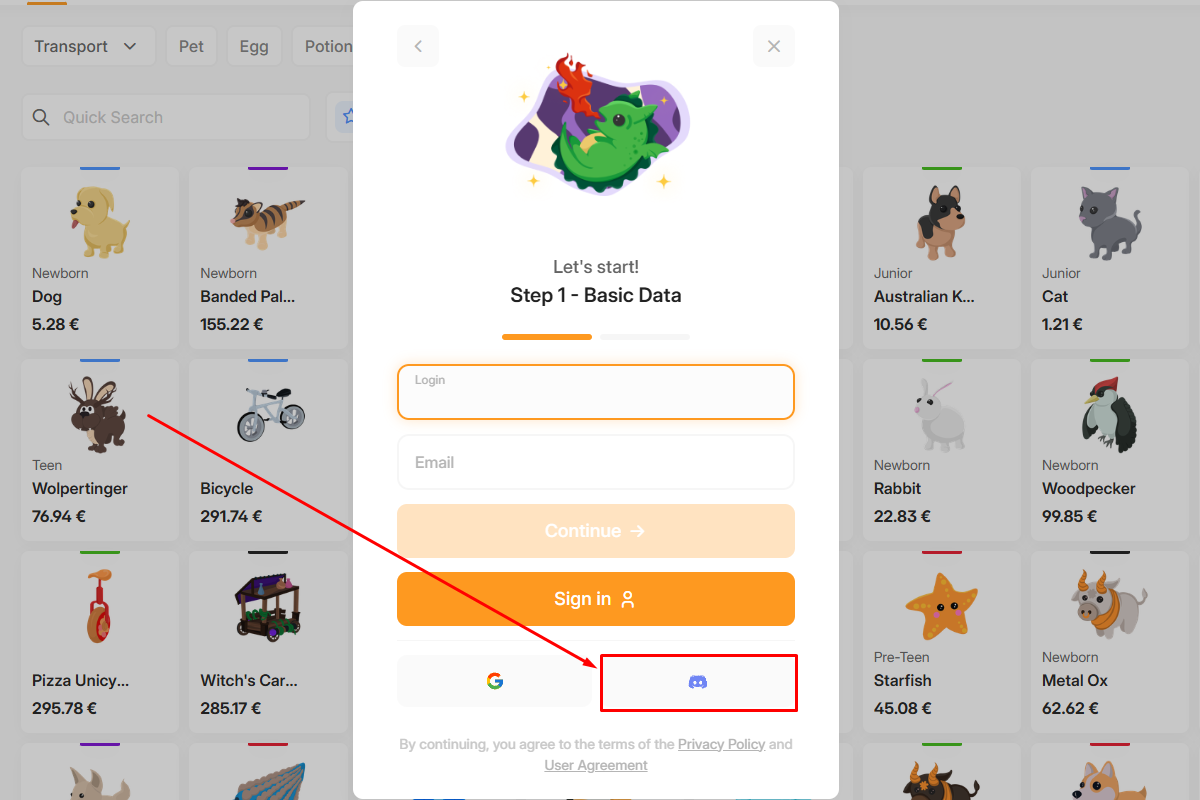Select the green dragon mascot image
The height and width of the screenshot is (800, 1200).
click(596, 126)
